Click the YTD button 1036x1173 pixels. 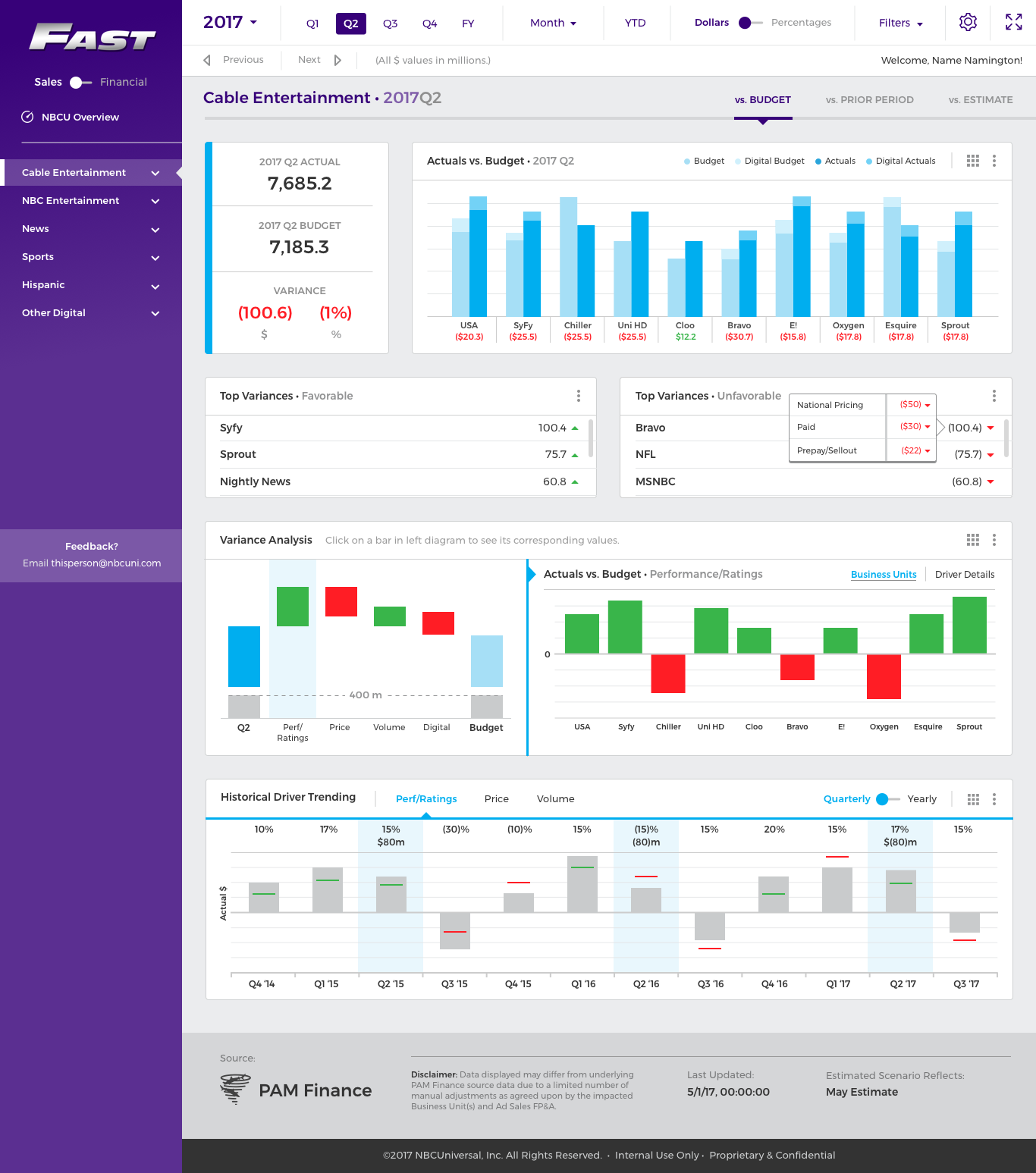tap(636, 24)
